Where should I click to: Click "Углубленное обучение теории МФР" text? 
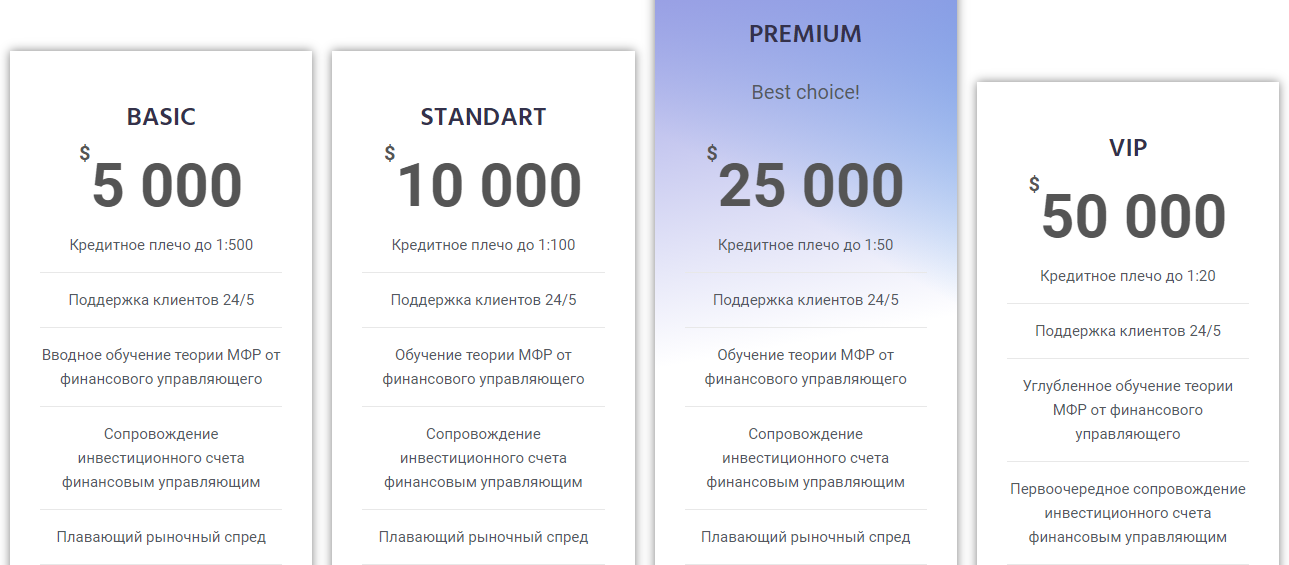1128,410
